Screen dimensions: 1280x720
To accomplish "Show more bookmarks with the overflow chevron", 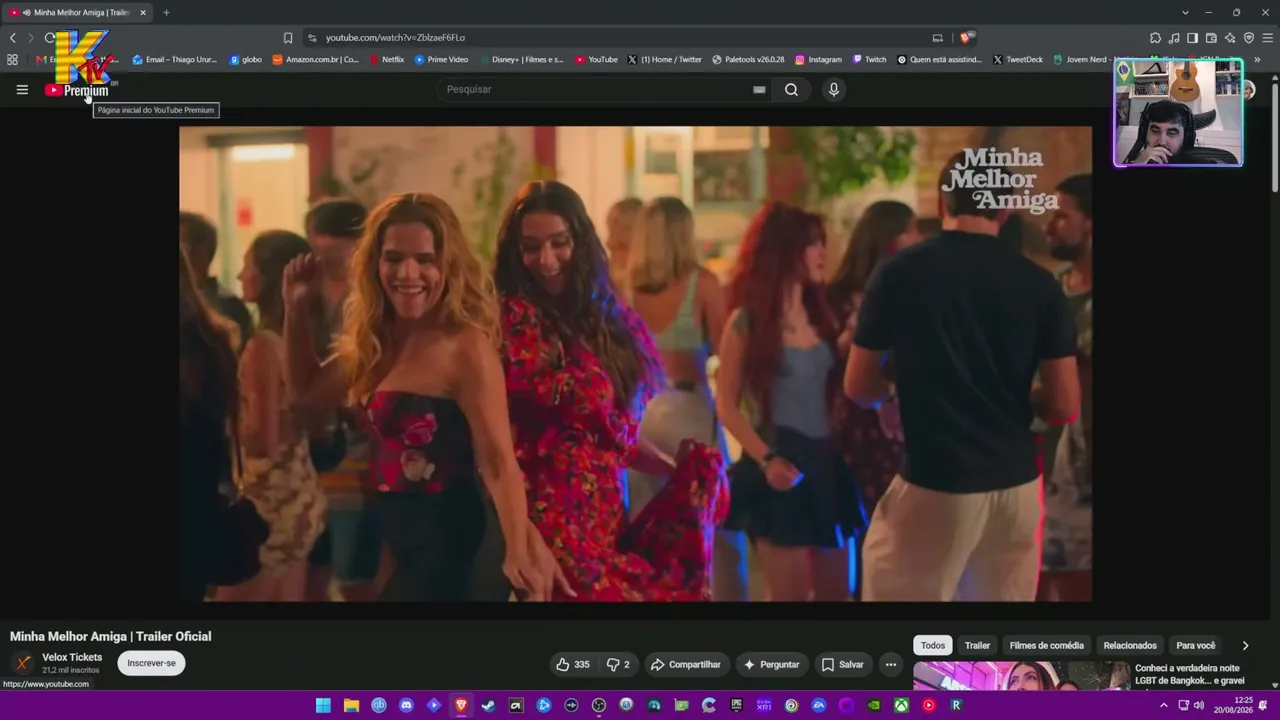I will click(1257, 60).
